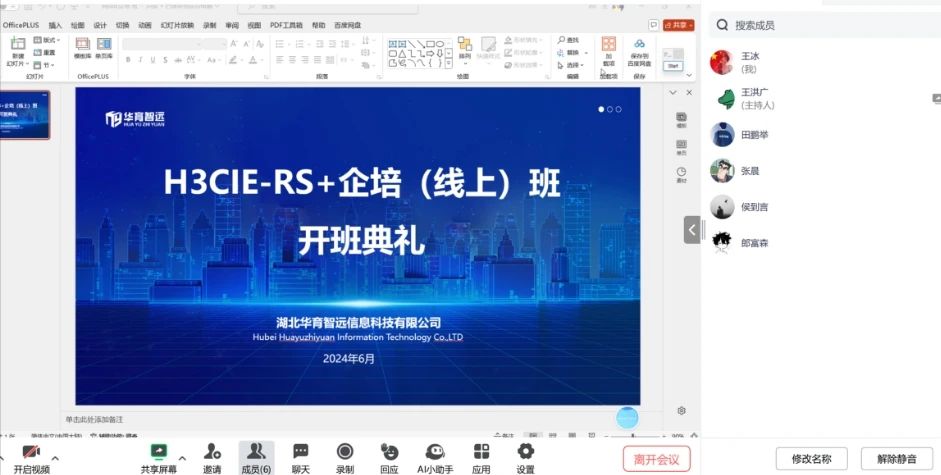The image size is (941, 475).
Task: Open the red 共享 share dropdown
Action: tap(679, 25)
